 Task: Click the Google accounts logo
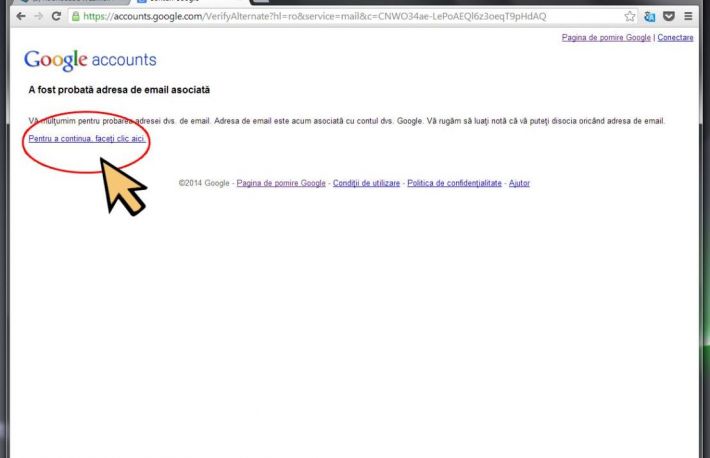coord(90,61)
